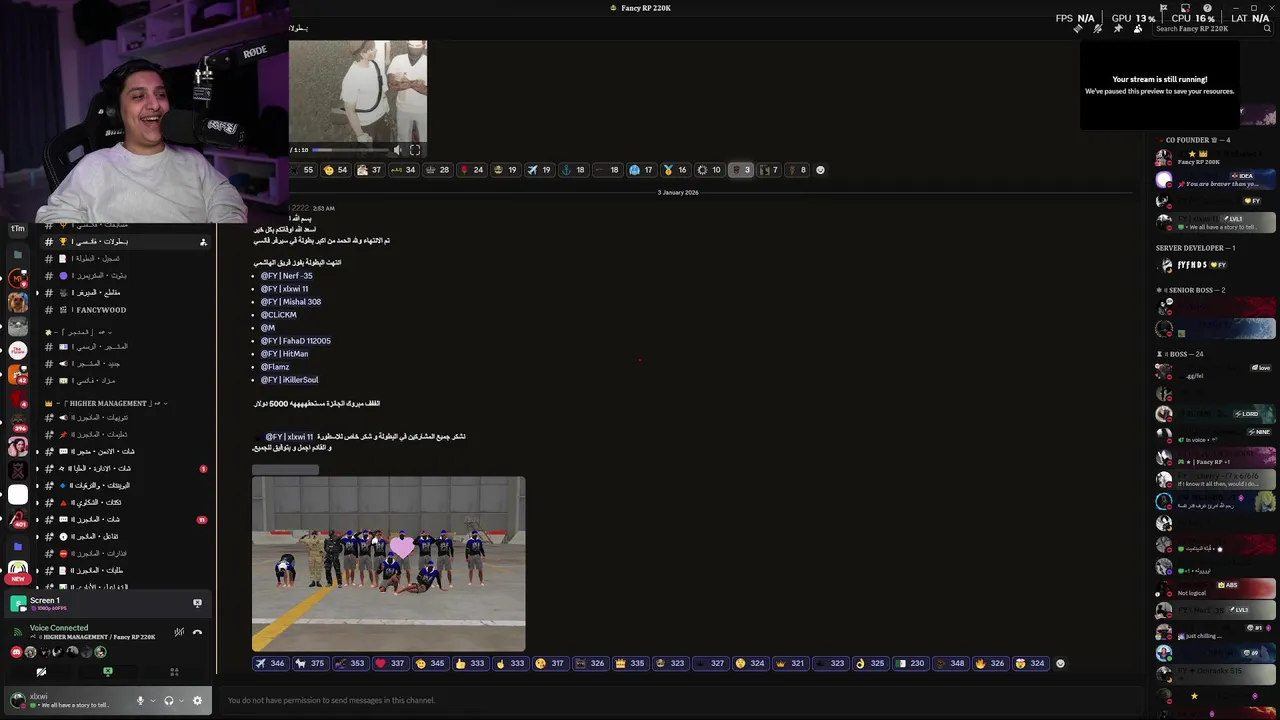
Task: Toggle the thumbs-up reaction 333
Action: pyautogui.click(x=470, y=663)
